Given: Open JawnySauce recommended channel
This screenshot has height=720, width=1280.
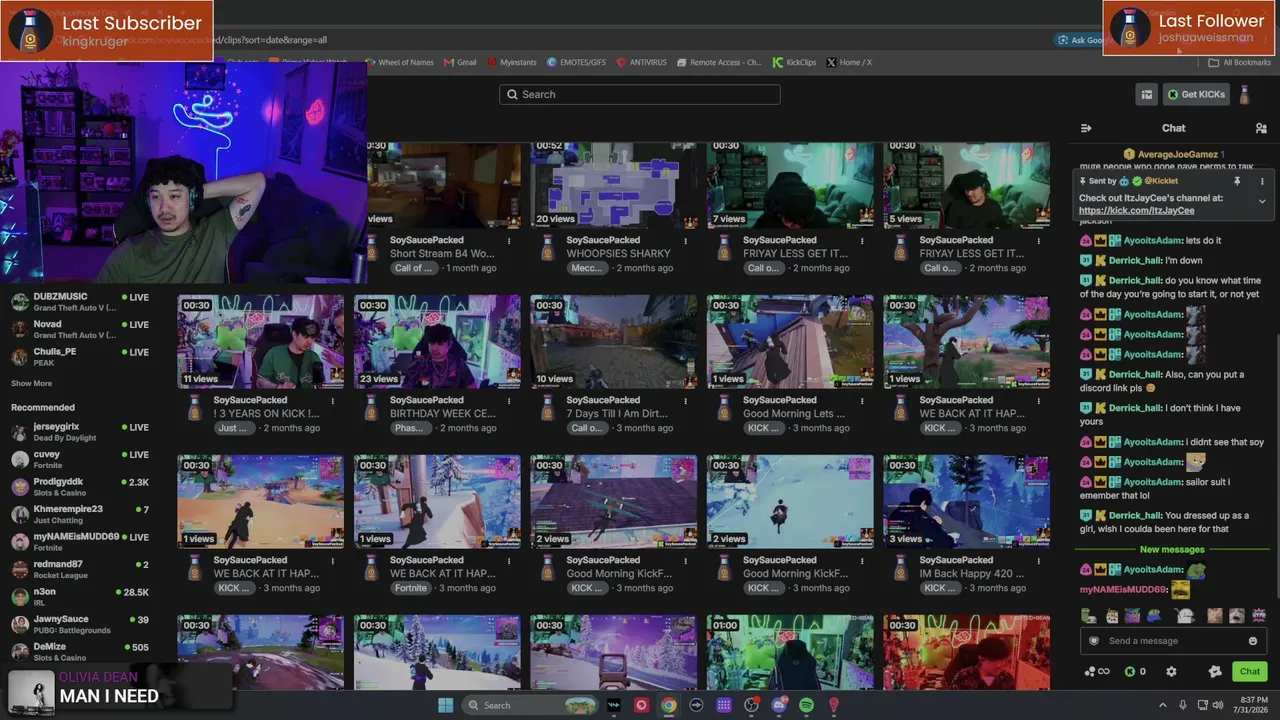Looking at the screenshot, I should [x=80, y=624].
